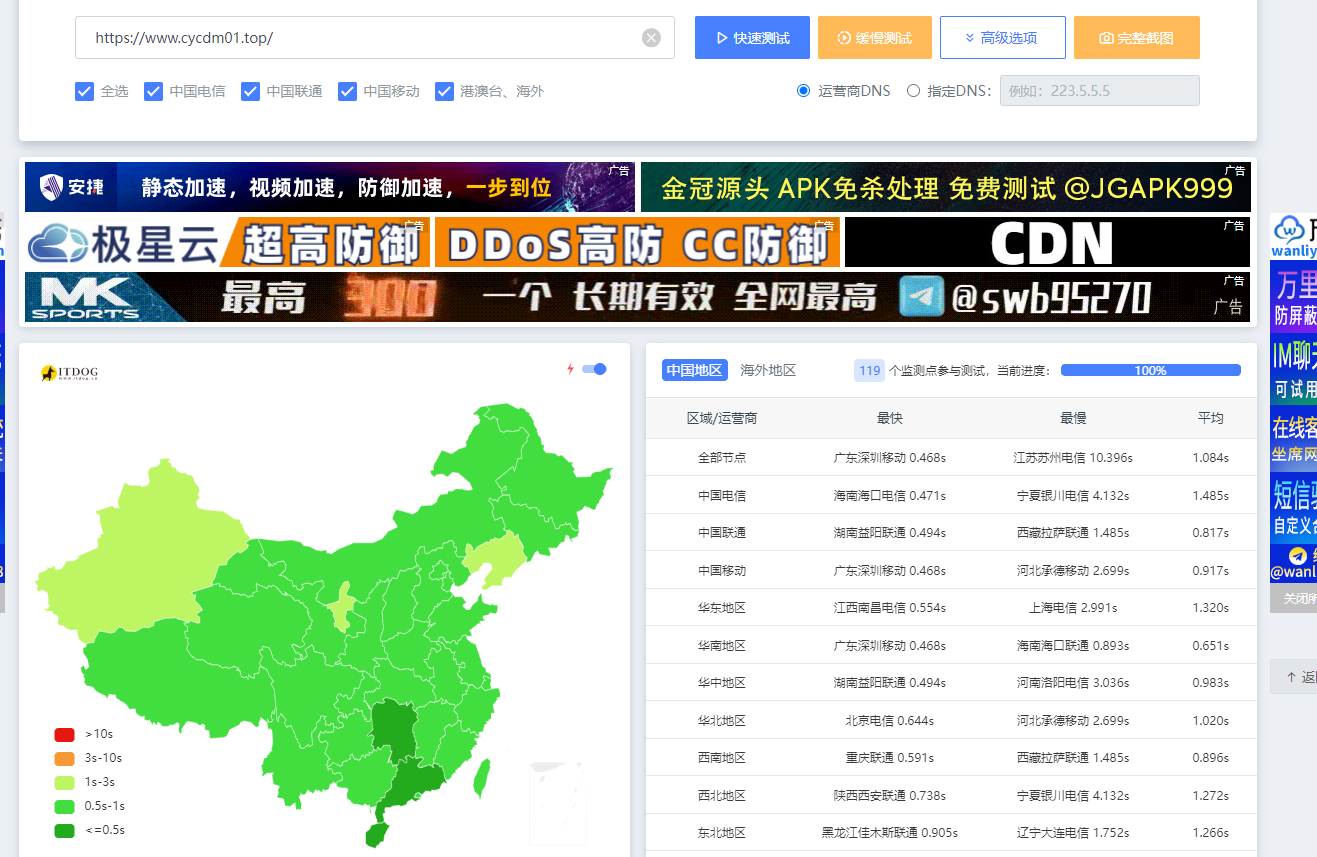Uncheck the 全选 checkbox

pos(85,91)
